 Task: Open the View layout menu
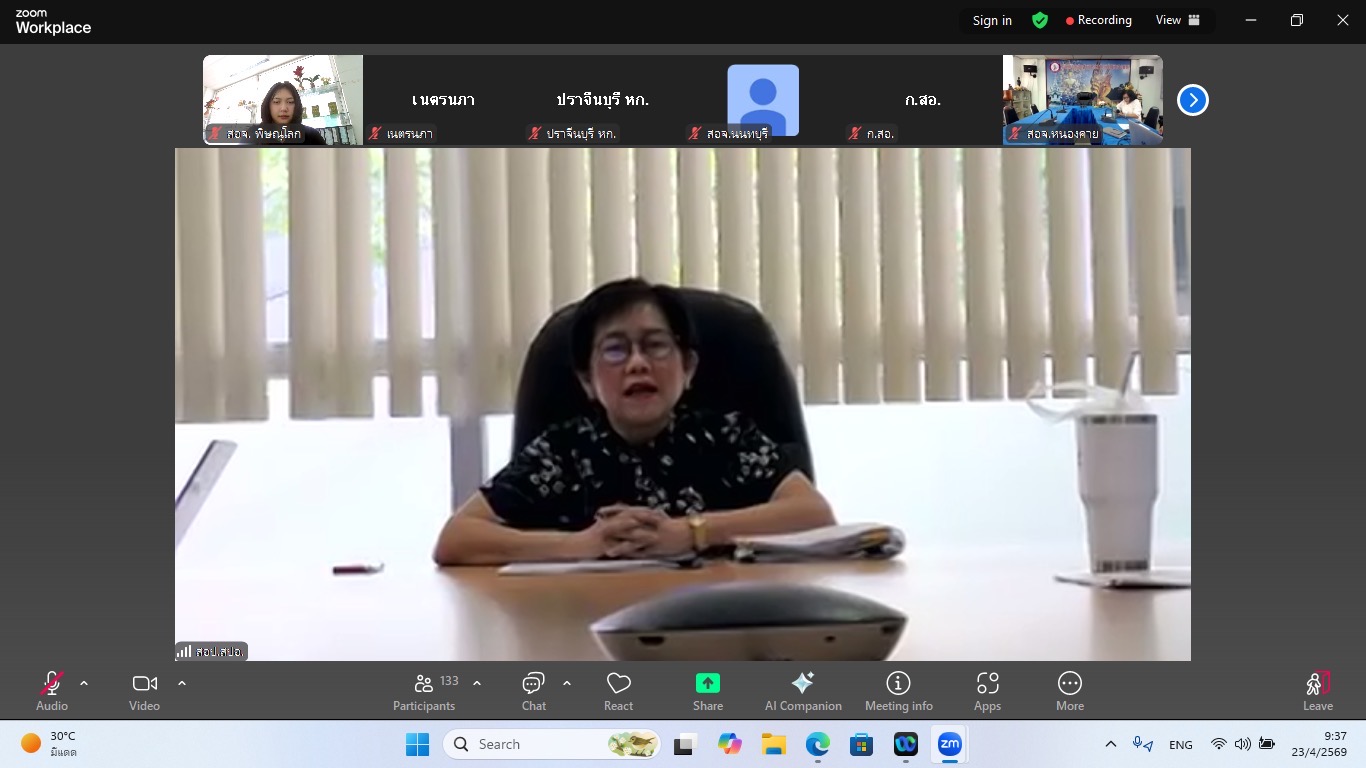(x=1177, y=20)
